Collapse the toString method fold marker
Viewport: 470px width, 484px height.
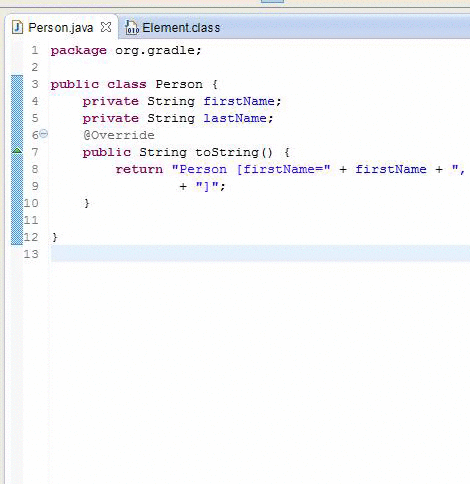[x=44, y=134]
